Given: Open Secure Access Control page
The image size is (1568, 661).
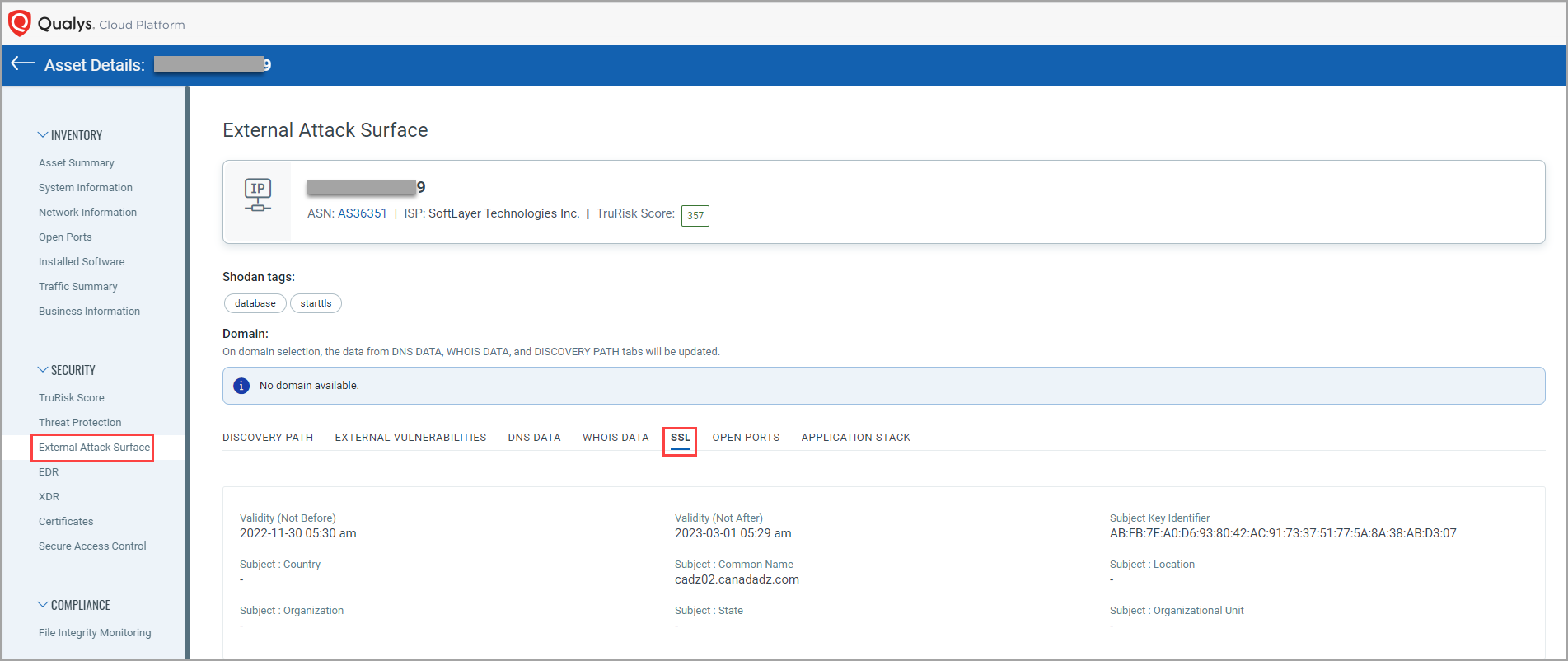Looking at the screenshot, I should coord(92,546).
